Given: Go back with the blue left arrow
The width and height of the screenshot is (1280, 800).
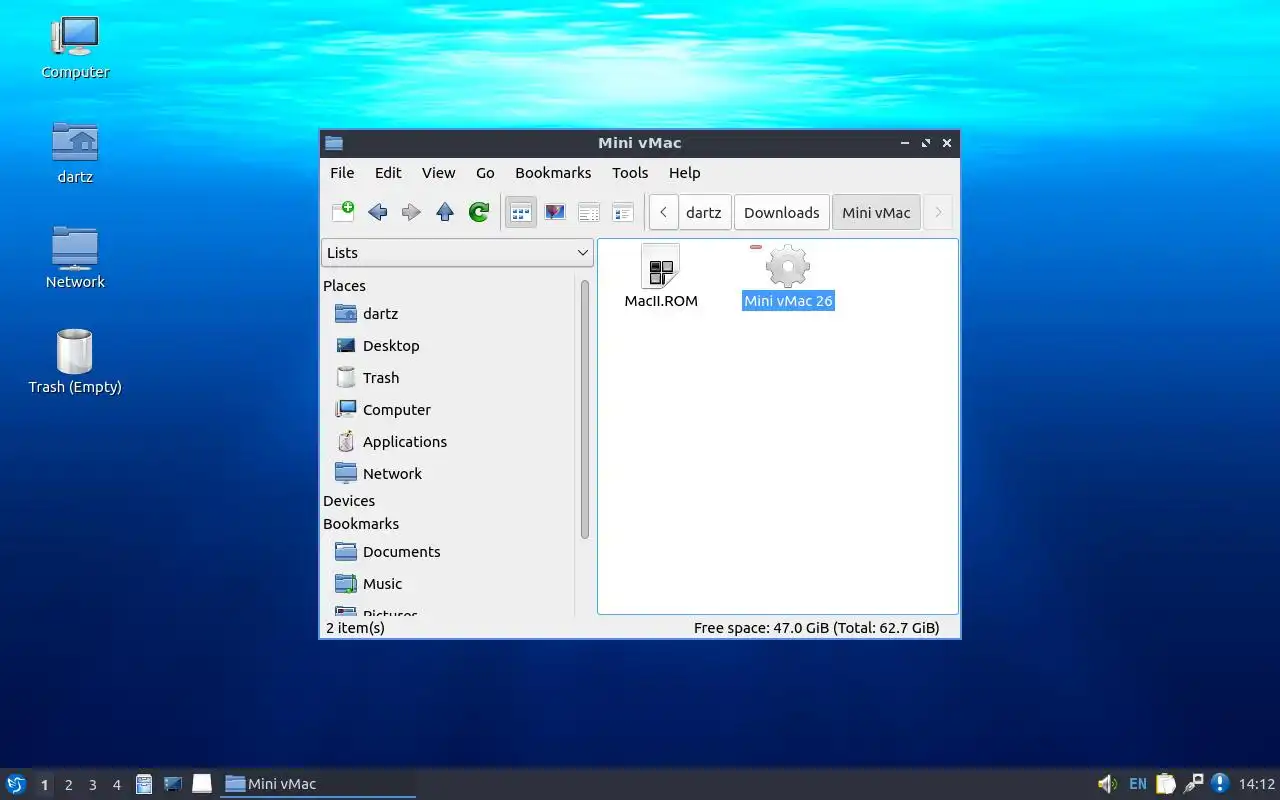Looking at the screenshot, I should pyautogui.click(x=377, y=212).
